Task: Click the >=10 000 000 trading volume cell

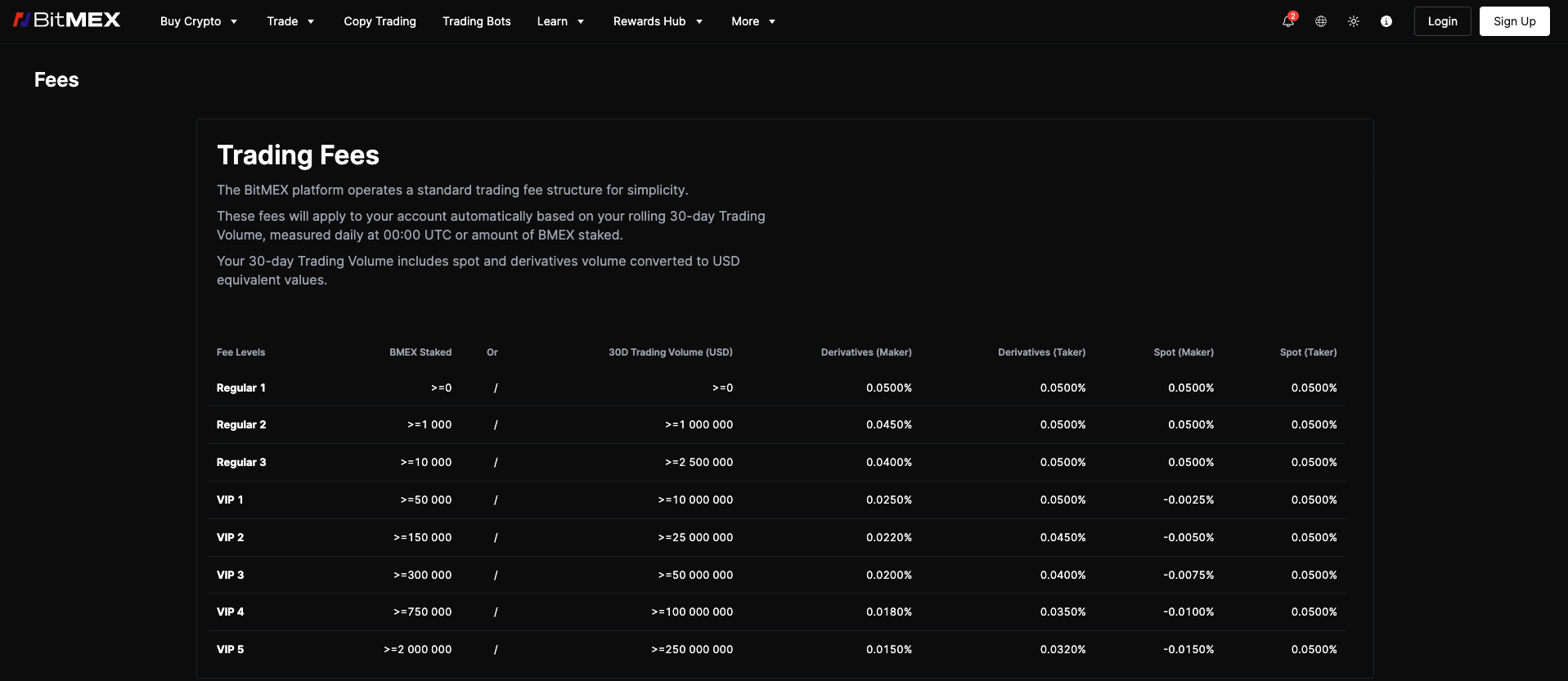Action: tap(696, 500)
